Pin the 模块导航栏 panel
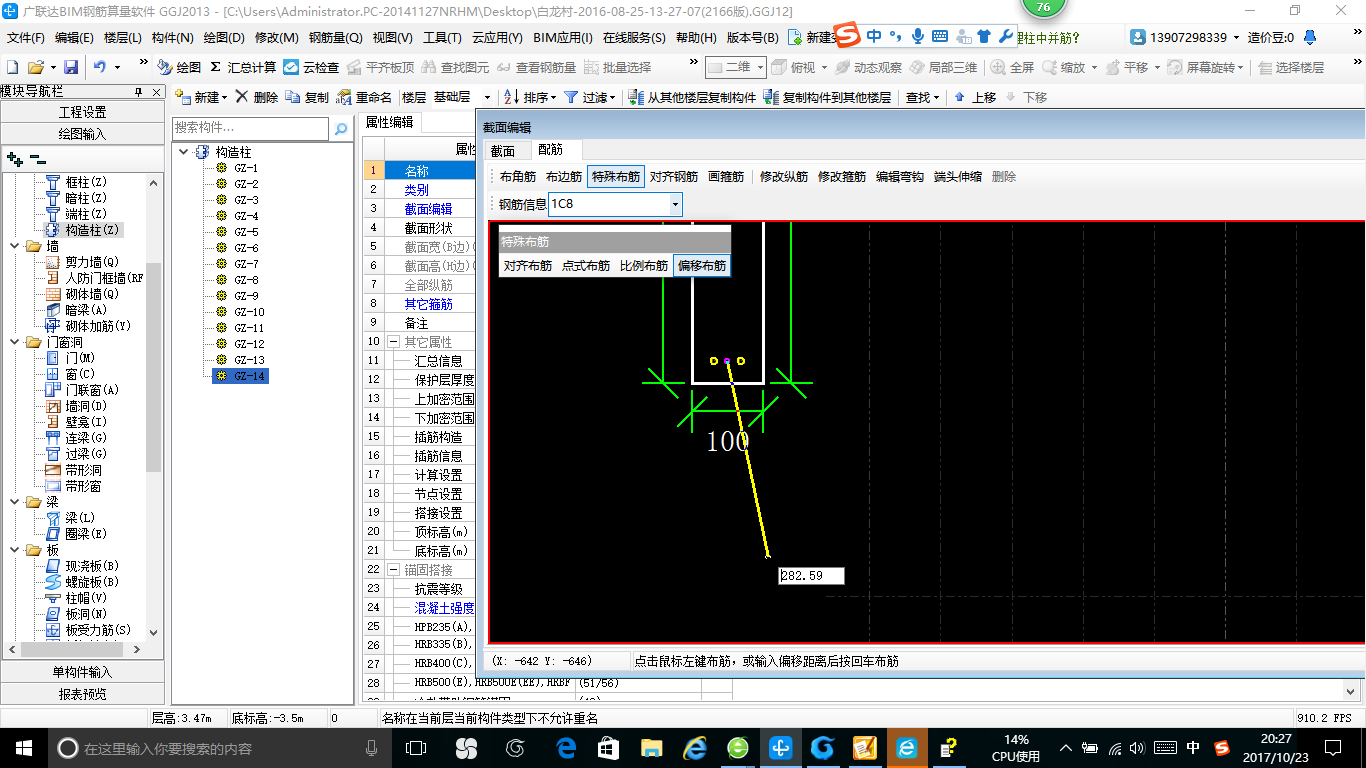The height and width of the screenshot is (768, 1366). pos(138,91)
